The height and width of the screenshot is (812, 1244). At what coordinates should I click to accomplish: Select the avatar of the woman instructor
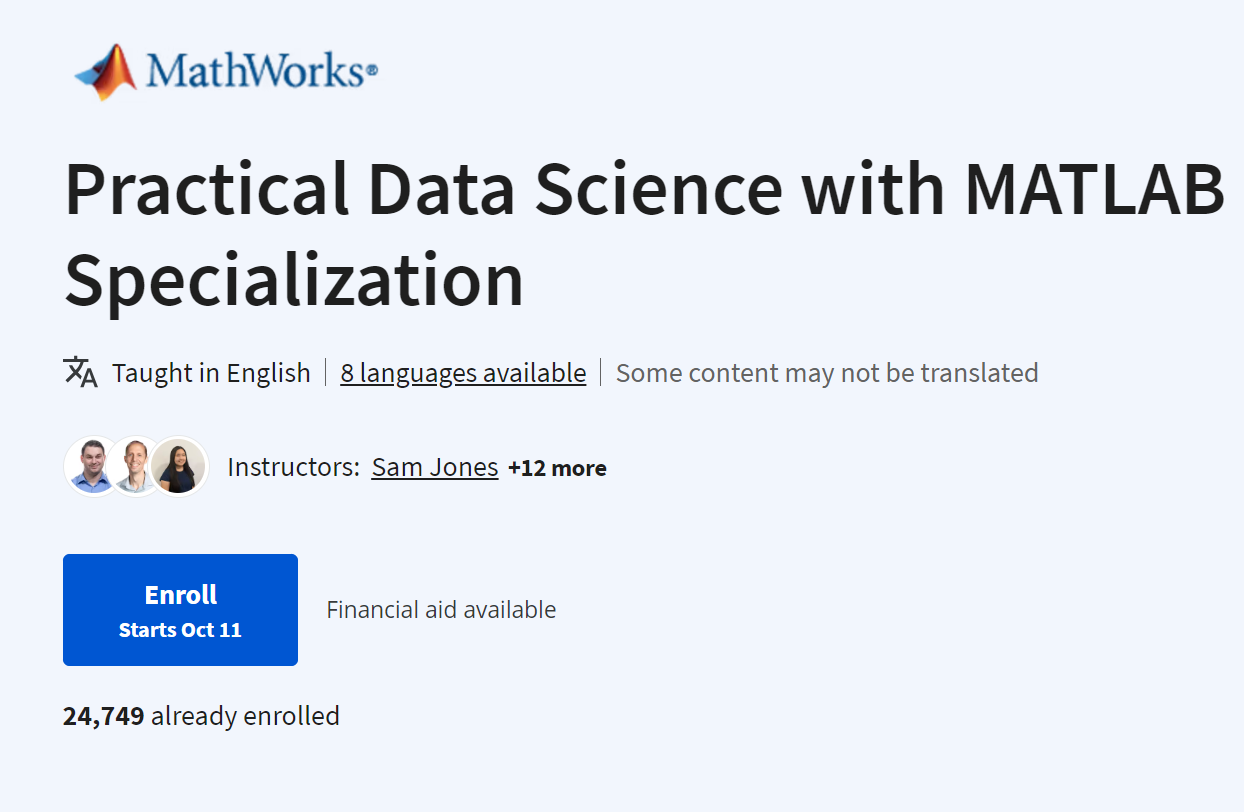click(x=181, y=466)
